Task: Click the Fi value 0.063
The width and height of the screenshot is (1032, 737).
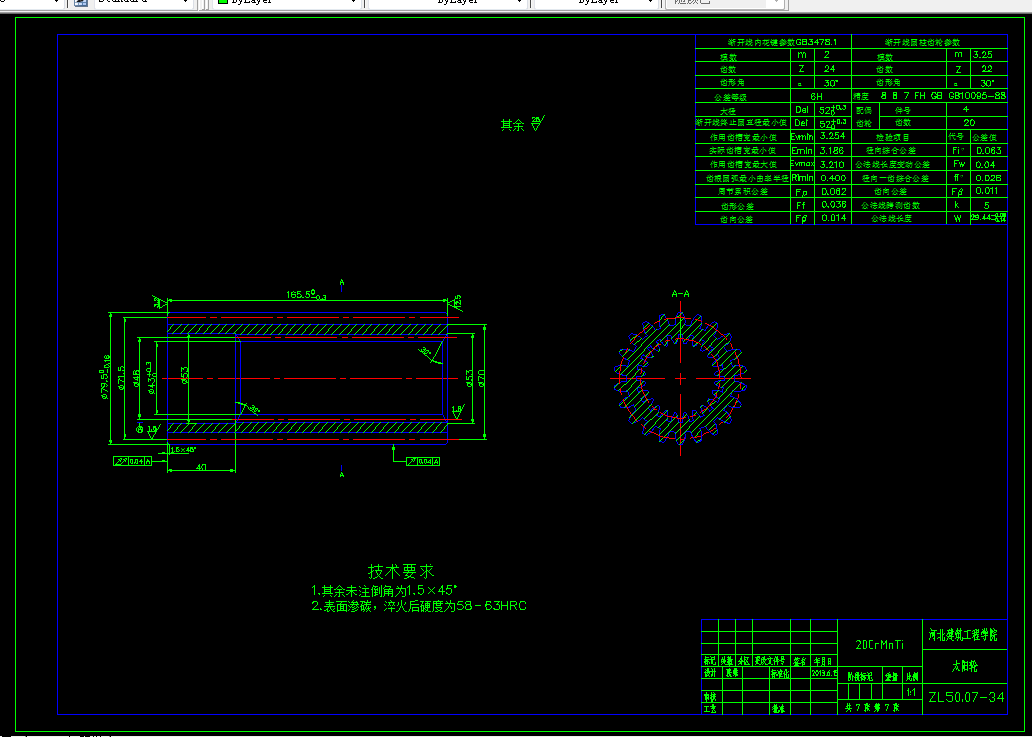Action: tap(989, 151)
